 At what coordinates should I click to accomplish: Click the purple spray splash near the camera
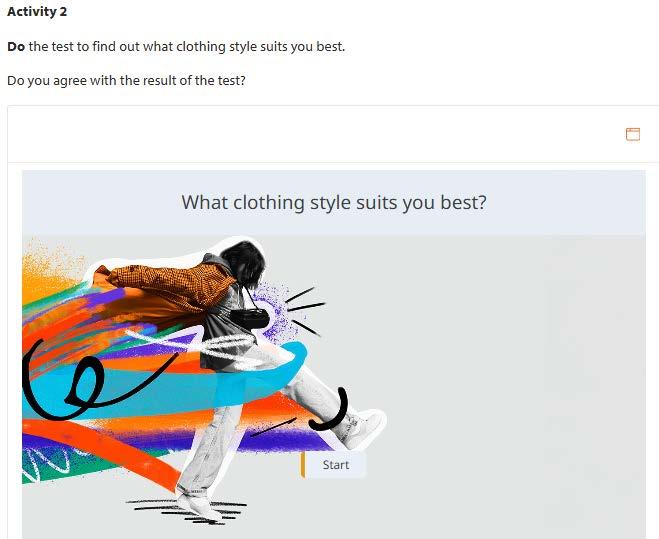(273, 313)
